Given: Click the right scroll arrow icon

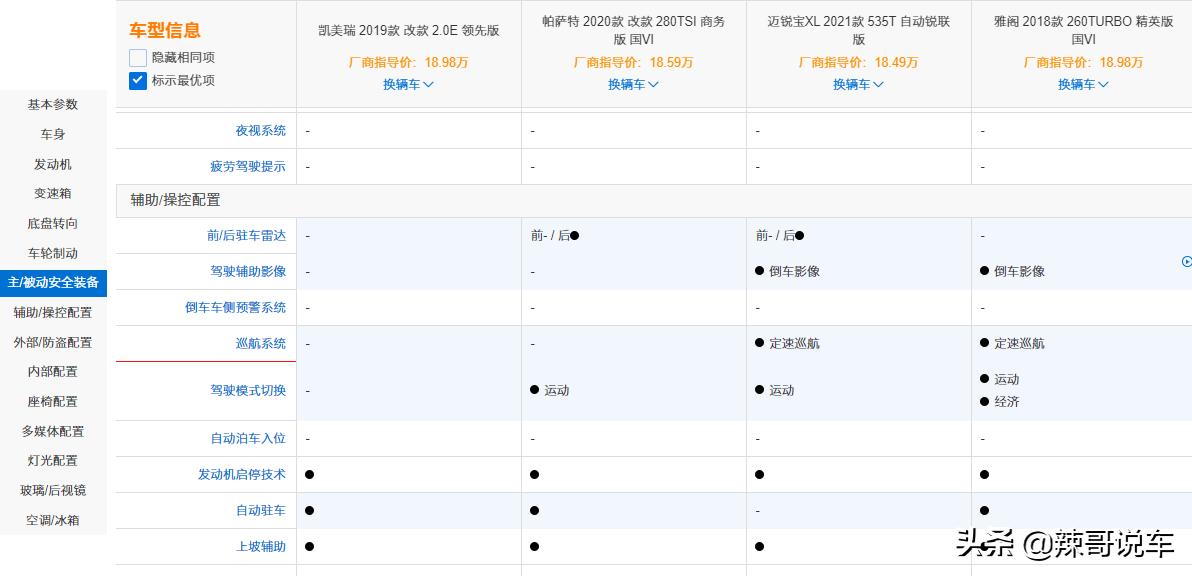Looking at the screenshot, I should 1186,262.
